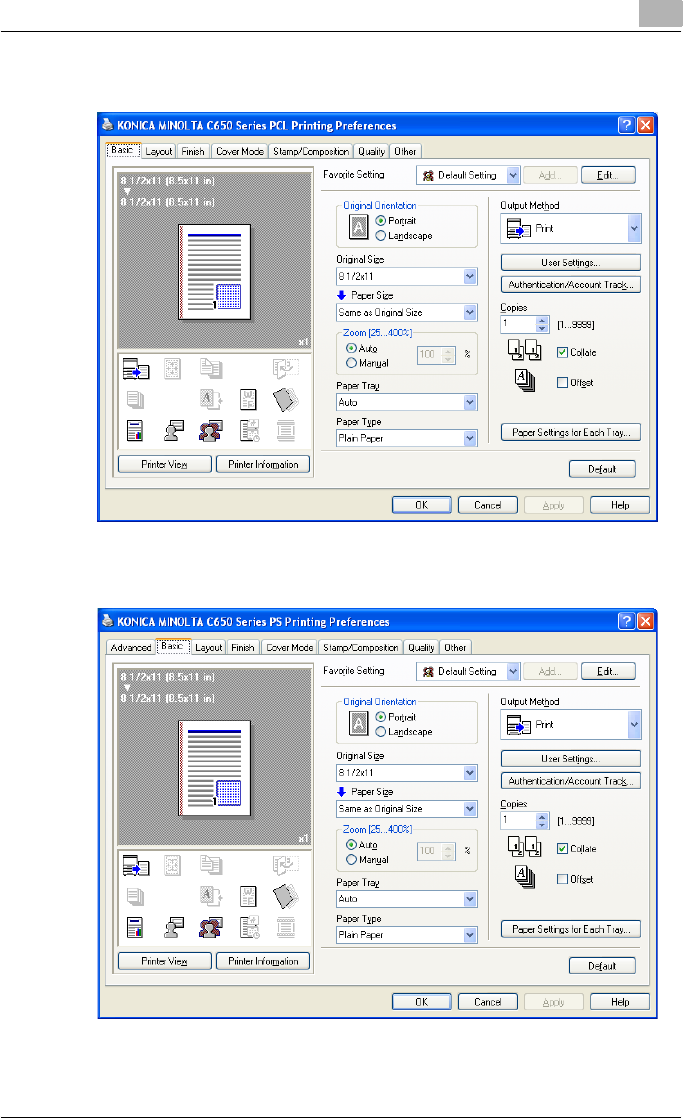Open Stamp/Composition tab in PCL window

tap(311, 151)
